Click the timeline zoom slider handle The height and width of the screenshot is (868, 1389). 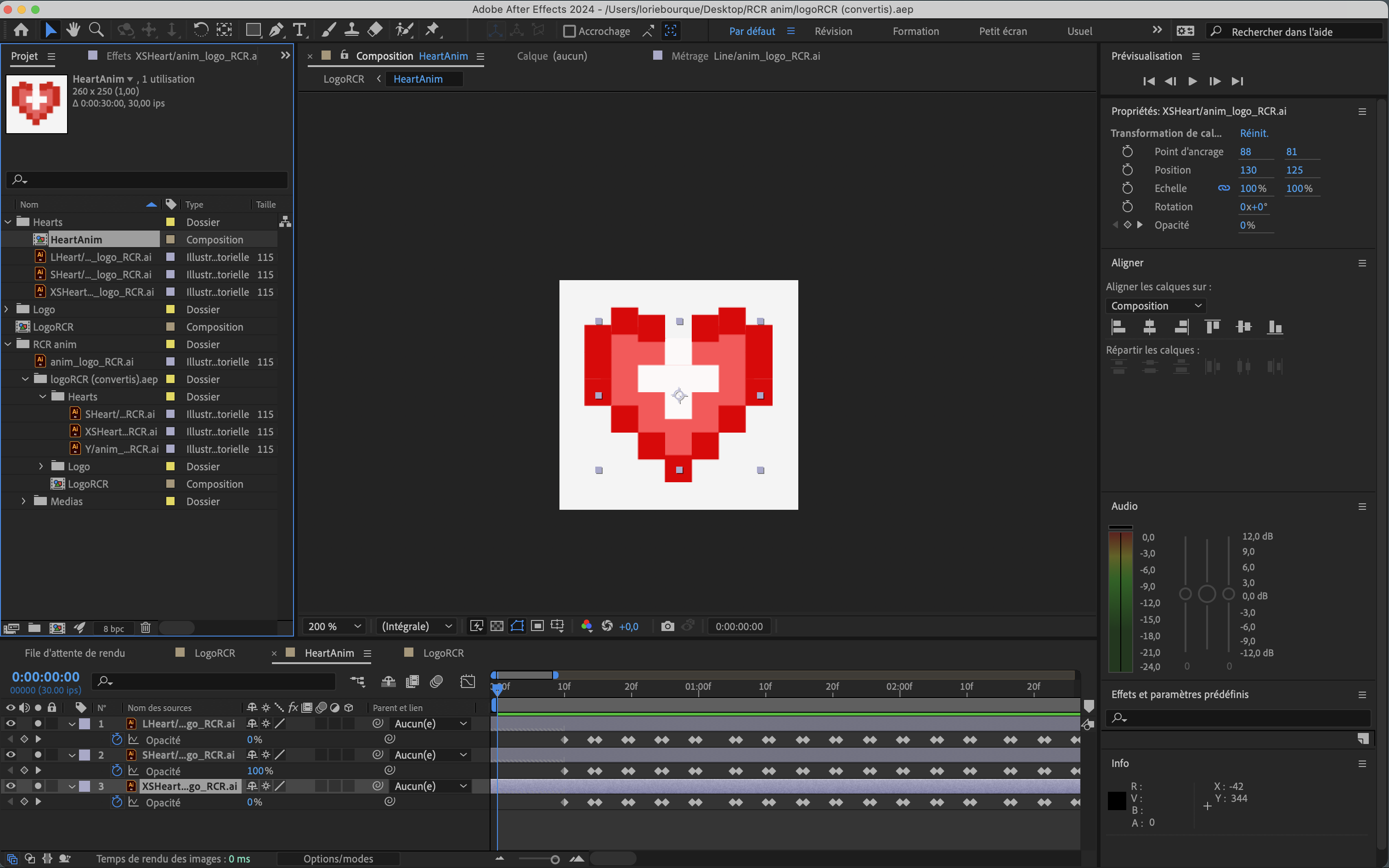[554, 859]
